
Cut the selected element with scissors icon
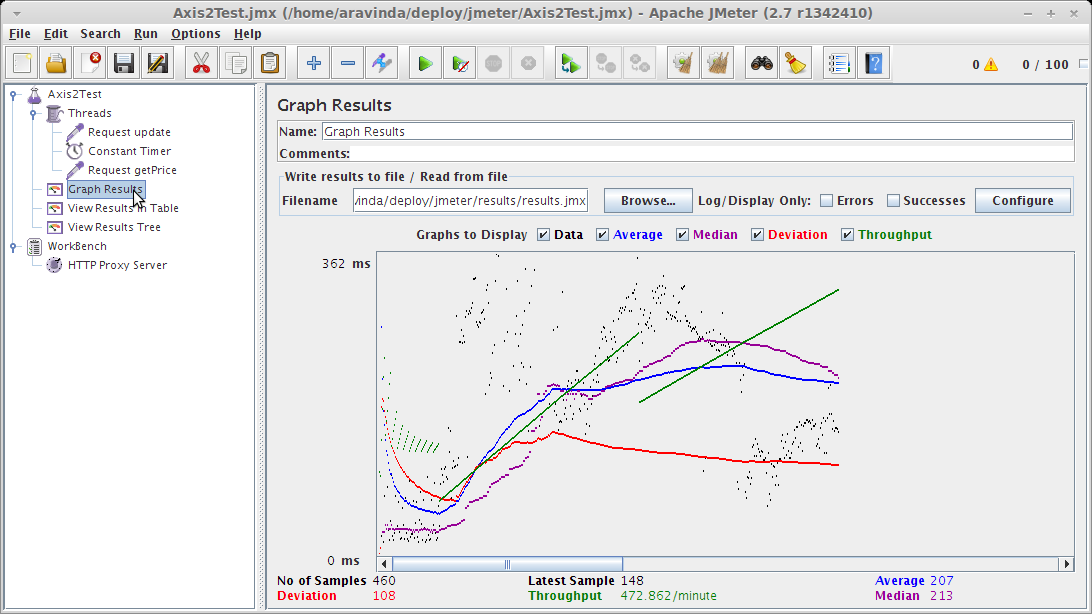click(x=199, y=62)
